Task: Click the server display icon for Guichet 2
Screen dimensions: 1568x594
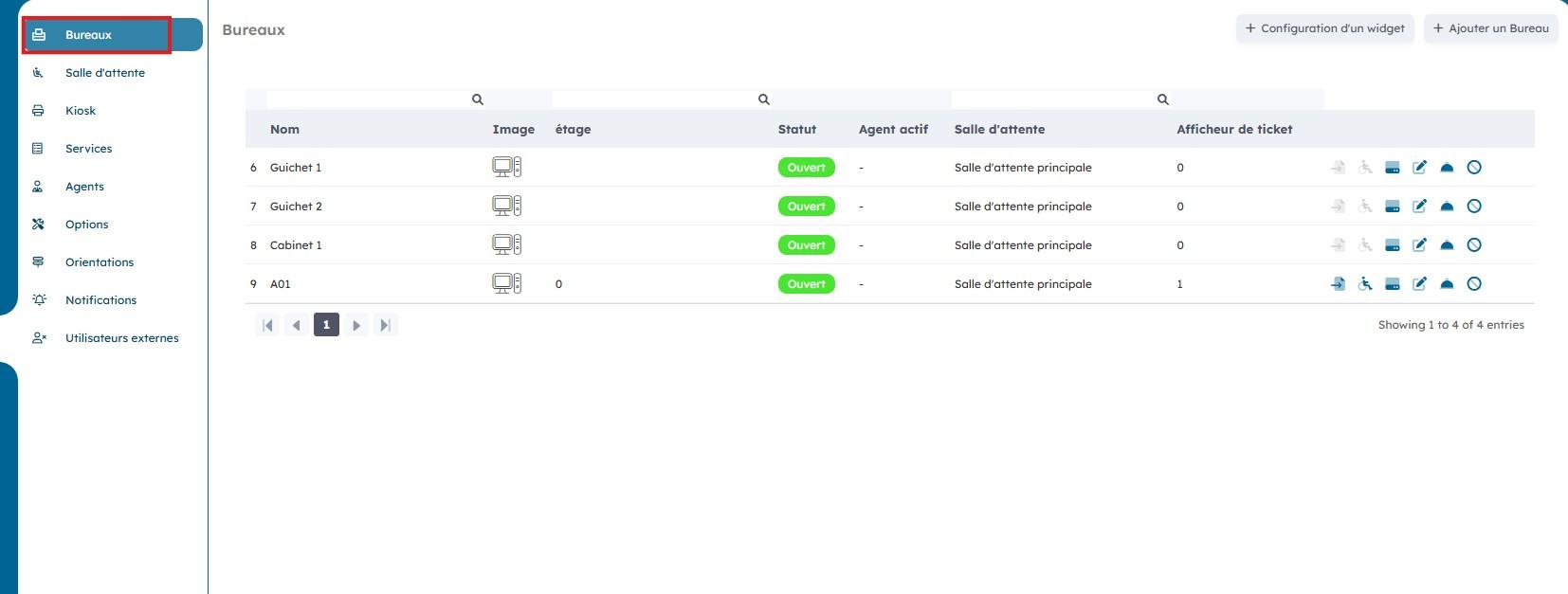Action: [1393, 207]
